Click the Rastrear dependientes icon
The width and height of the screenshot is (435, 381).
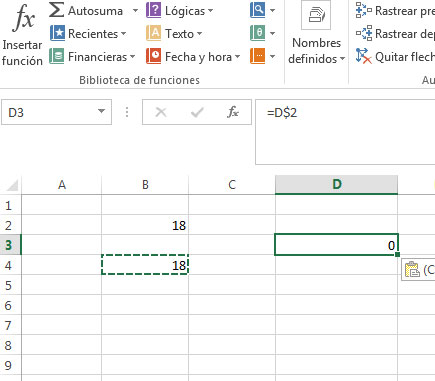click(364, 33)
